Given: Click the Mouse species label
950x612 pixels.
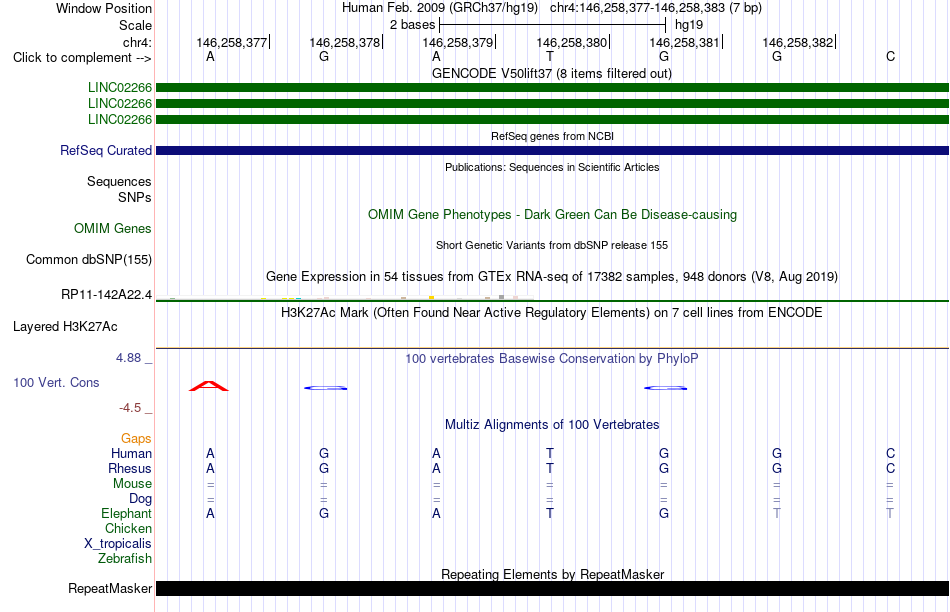Looking at the screenshot, I should coord(132,484).
